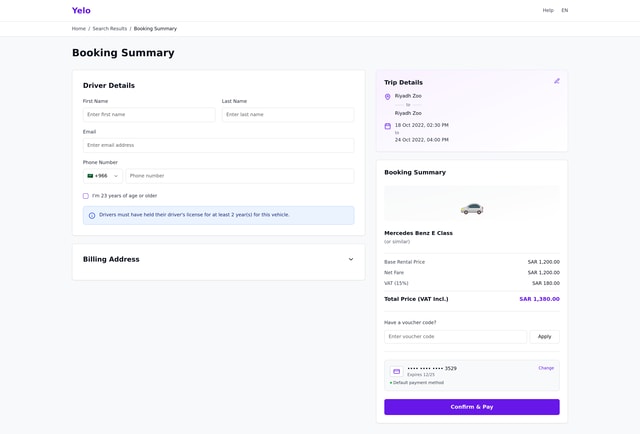Image resolution: width=640 pixels, height=434 pixels.
Task: Click the Driver Details heading
Action: coord(109,86)
